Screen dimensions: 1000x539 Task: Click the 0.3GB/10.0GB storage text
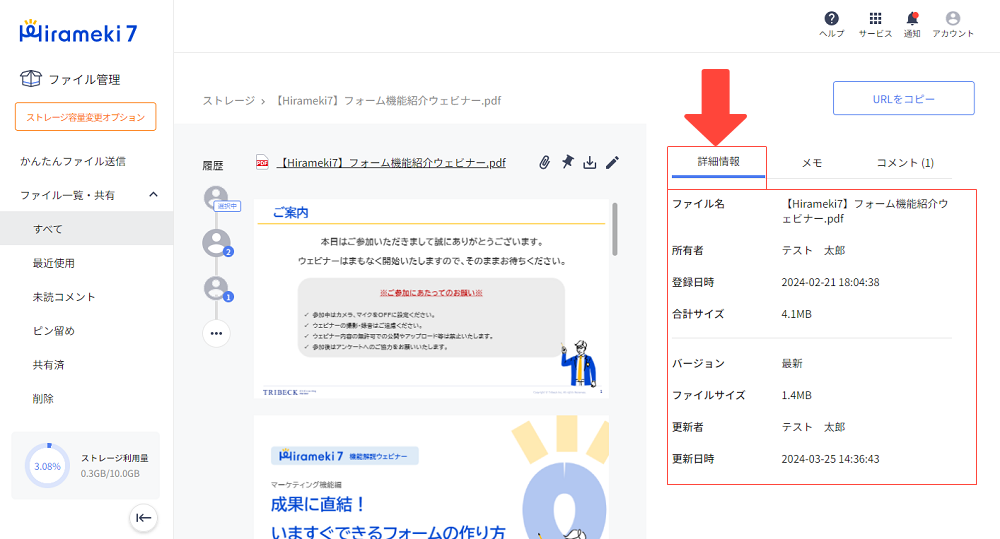click(x=110, y=473)
